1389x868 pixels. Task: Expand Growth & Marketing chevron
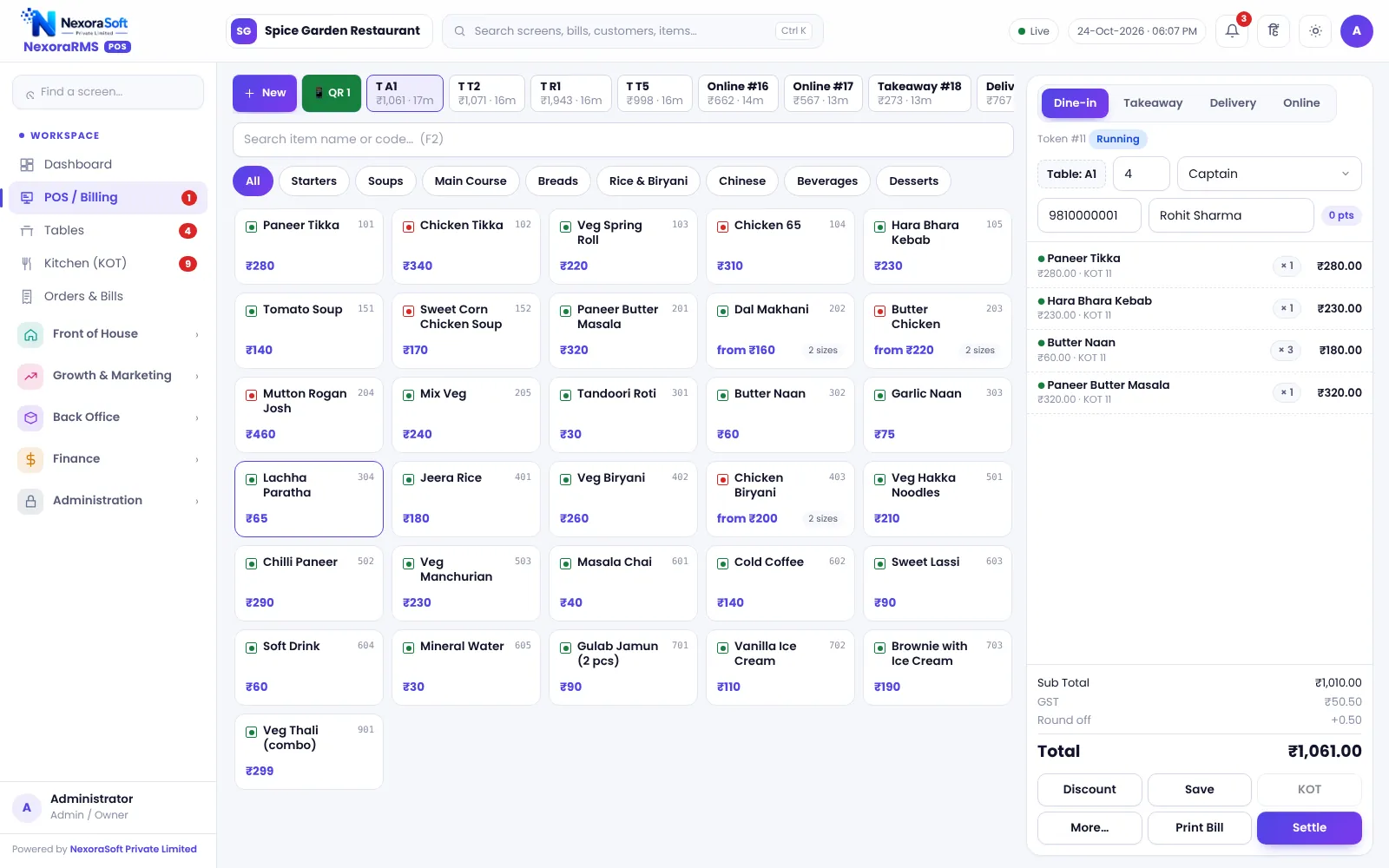pos(197,377)
